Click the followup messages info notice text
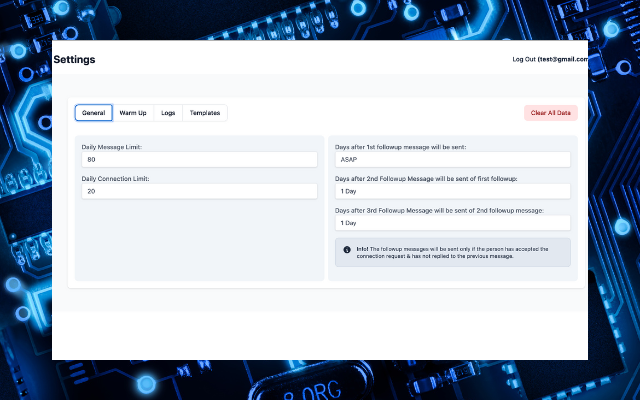 (x=452, y=253)
